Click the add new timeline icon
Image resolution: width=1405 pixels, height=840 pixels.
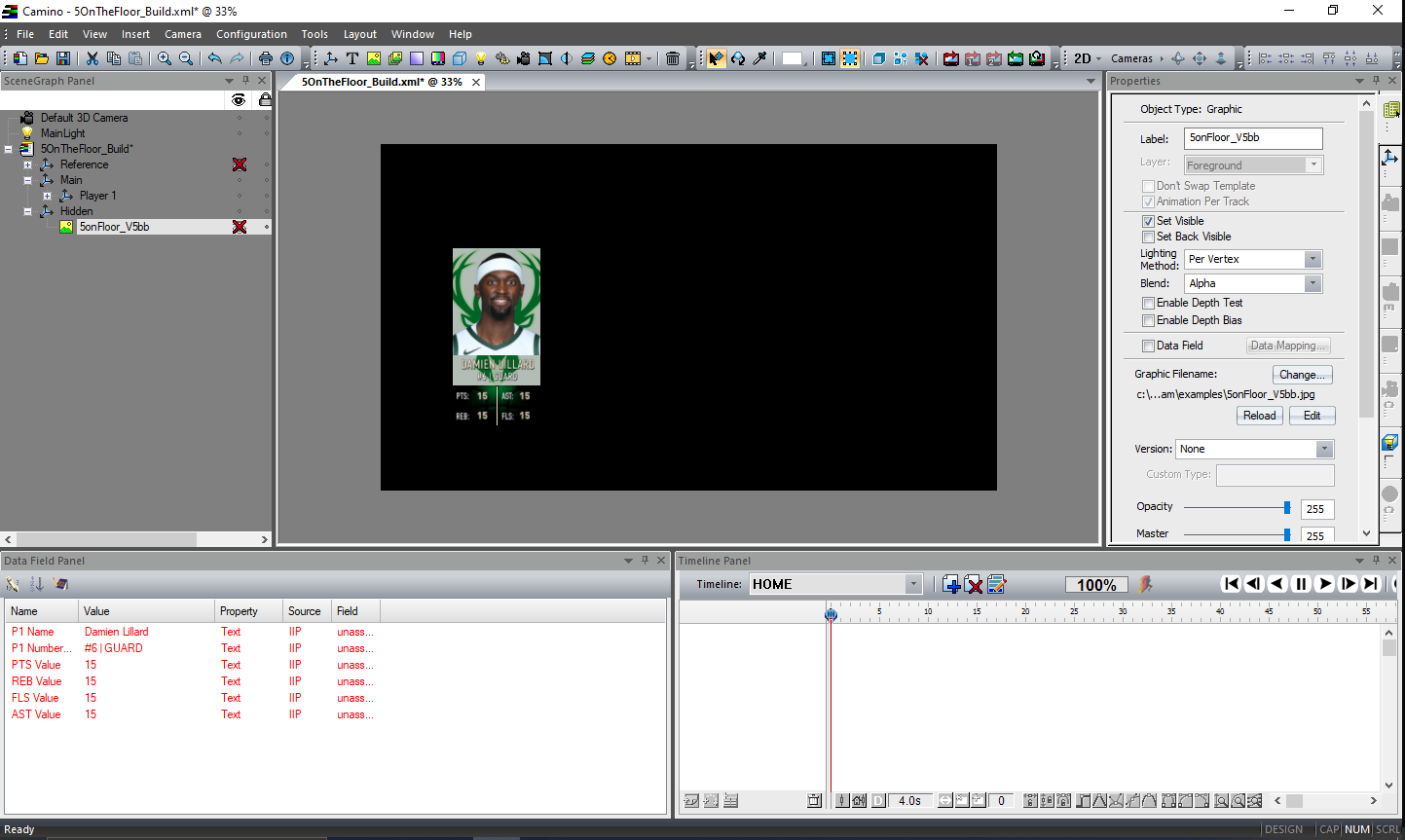pos(951,584)
